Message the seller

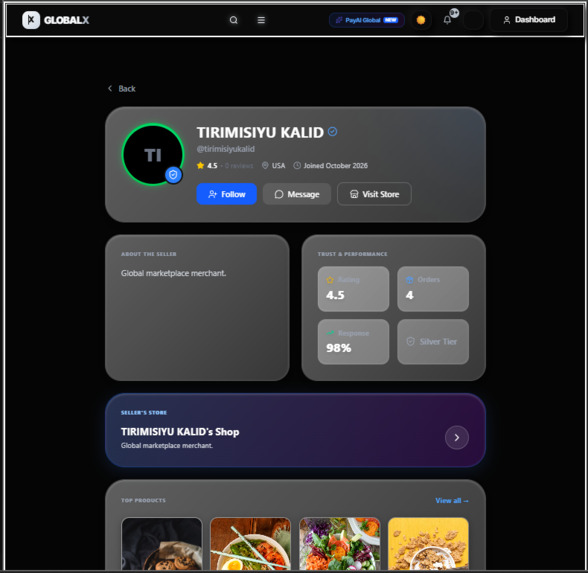297,194
